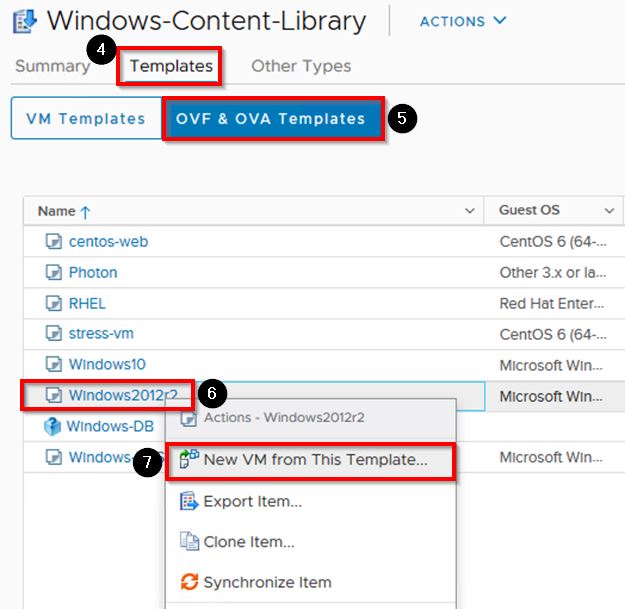625x609 pixels.
Task: Click the Clone Item icon
Action: pyautogui.click(x=189, y=541)
